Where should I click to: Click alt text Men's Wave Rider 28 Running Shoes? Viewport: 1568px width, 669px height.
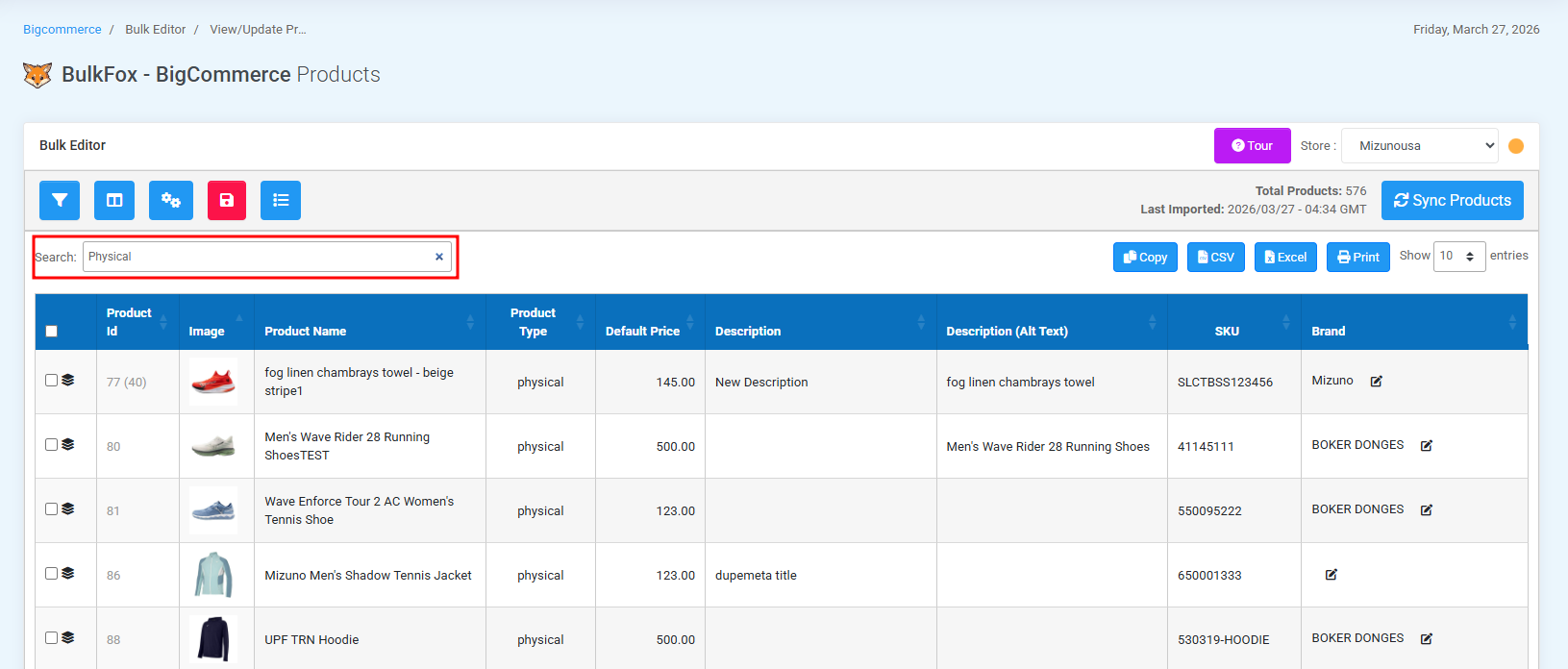click(x=1048, y=446)
